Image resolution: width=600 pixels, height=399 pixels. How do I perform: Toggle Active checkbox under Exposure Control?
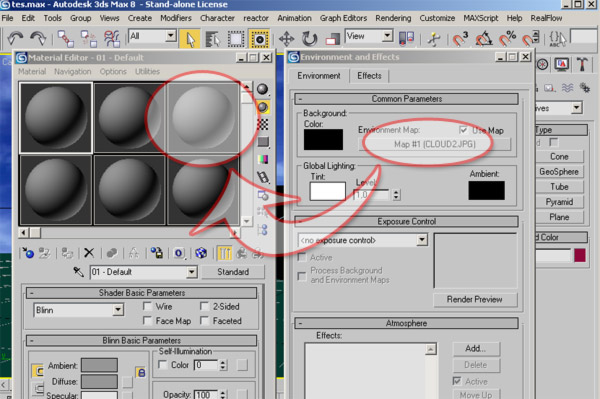click(302, 257)
